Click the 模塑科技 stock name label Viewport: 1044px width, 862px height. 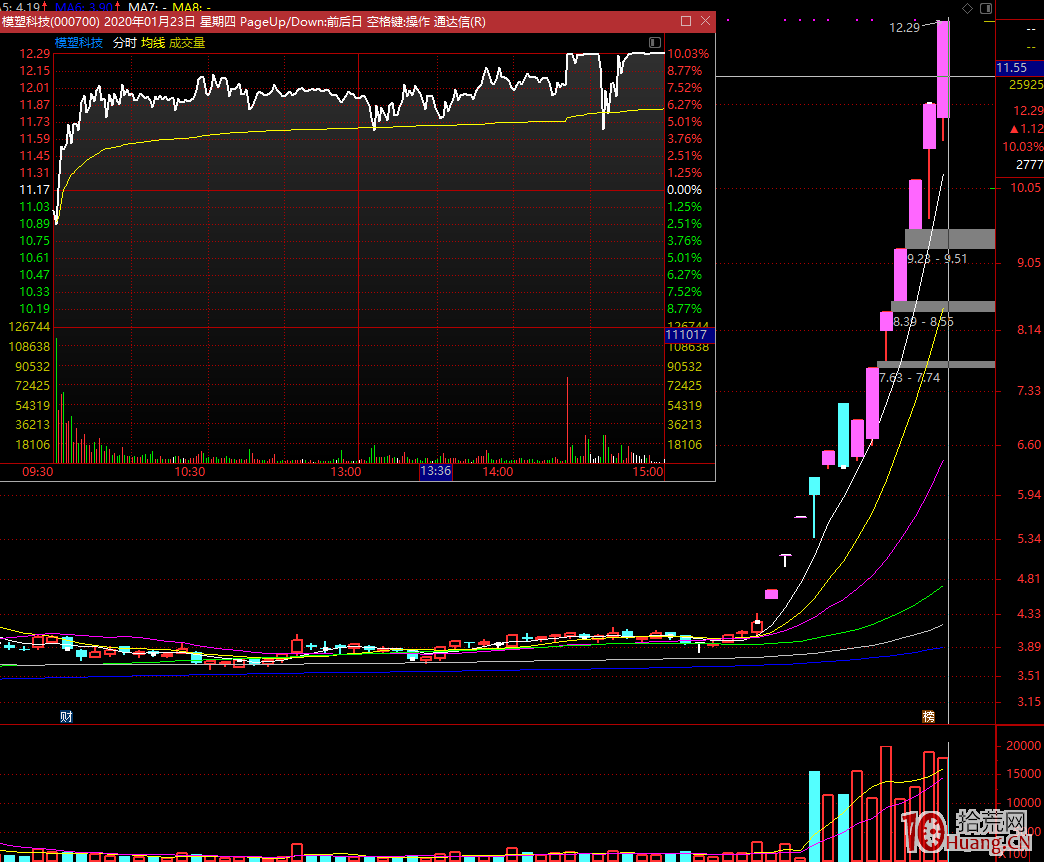click(x=79, y=43)
